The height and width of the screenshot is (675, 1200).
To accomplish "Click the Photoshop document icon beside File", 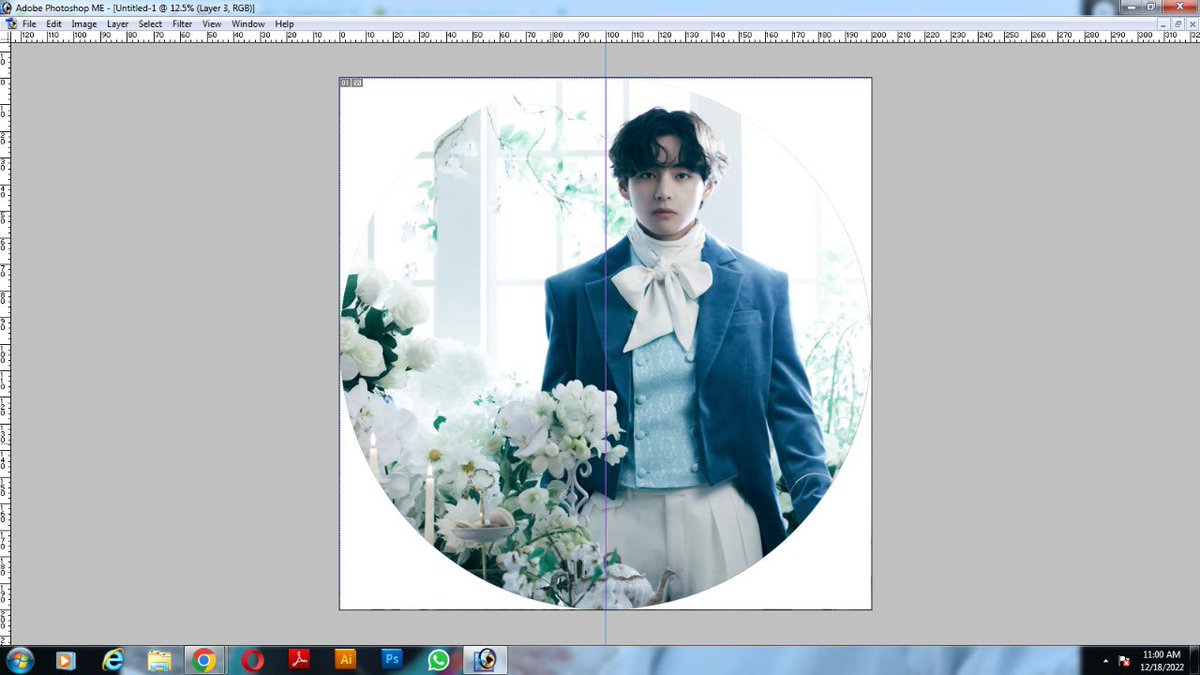I will click(10, 24).
